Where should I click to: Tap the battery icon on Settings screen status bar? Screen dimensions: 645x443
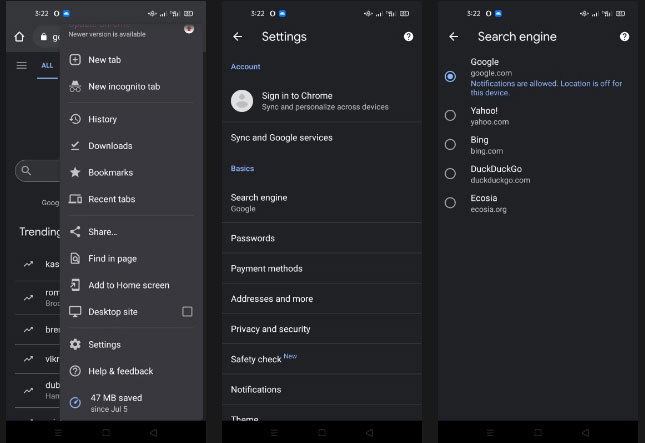[404, 14]
